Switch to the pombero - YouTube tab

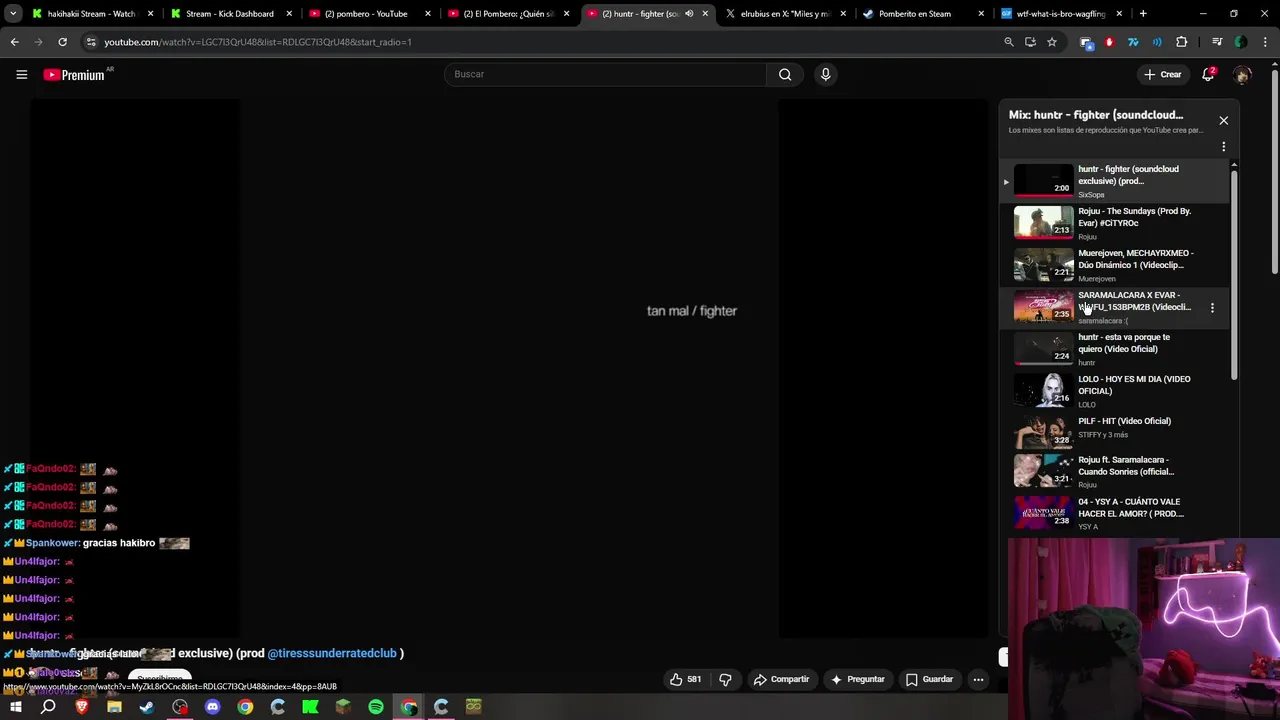click(x=367, y=14)
